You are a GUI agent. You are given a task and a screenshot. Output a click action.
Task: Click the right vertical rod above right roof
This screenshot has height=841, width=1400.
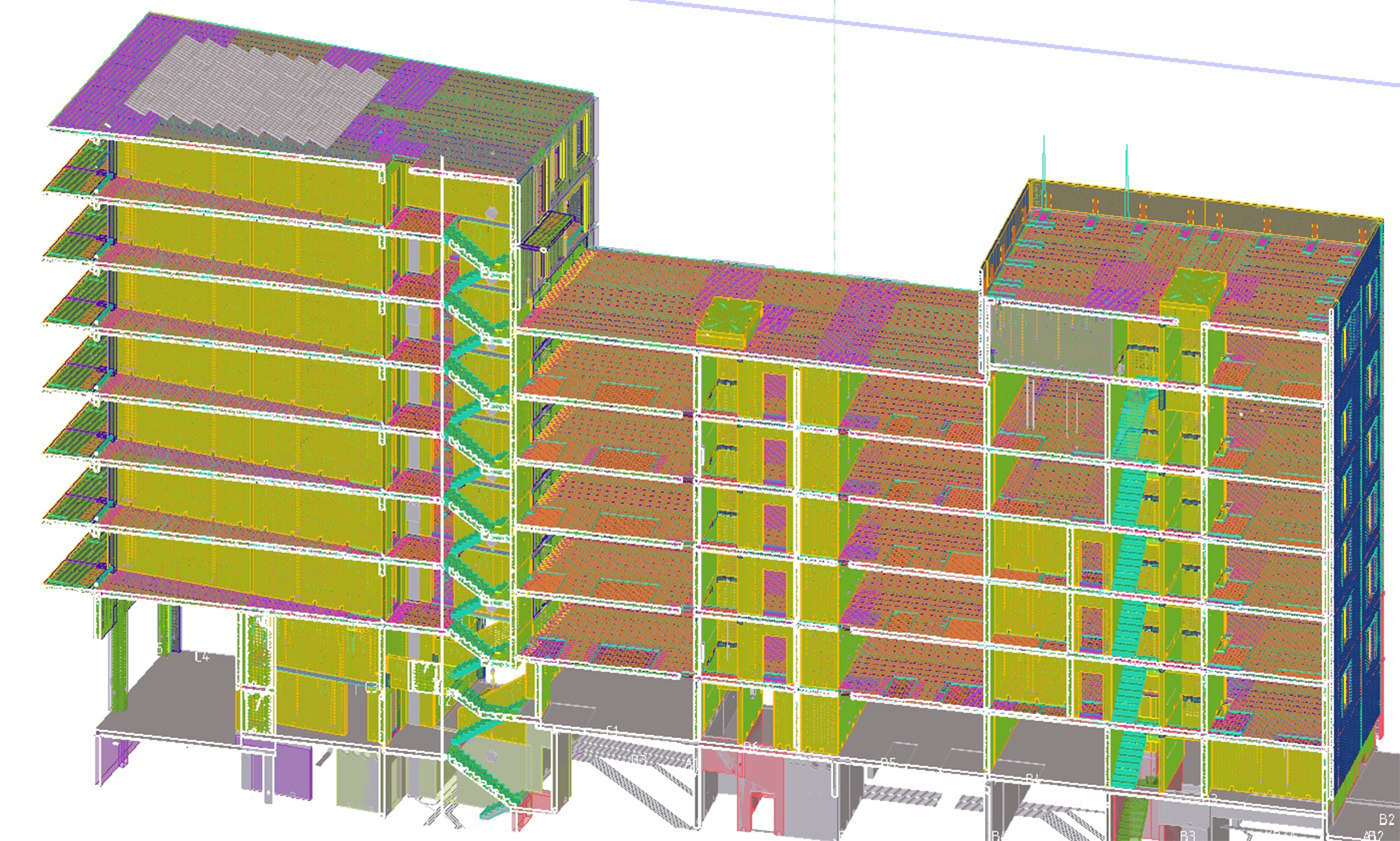click(x=1126, y=176)
